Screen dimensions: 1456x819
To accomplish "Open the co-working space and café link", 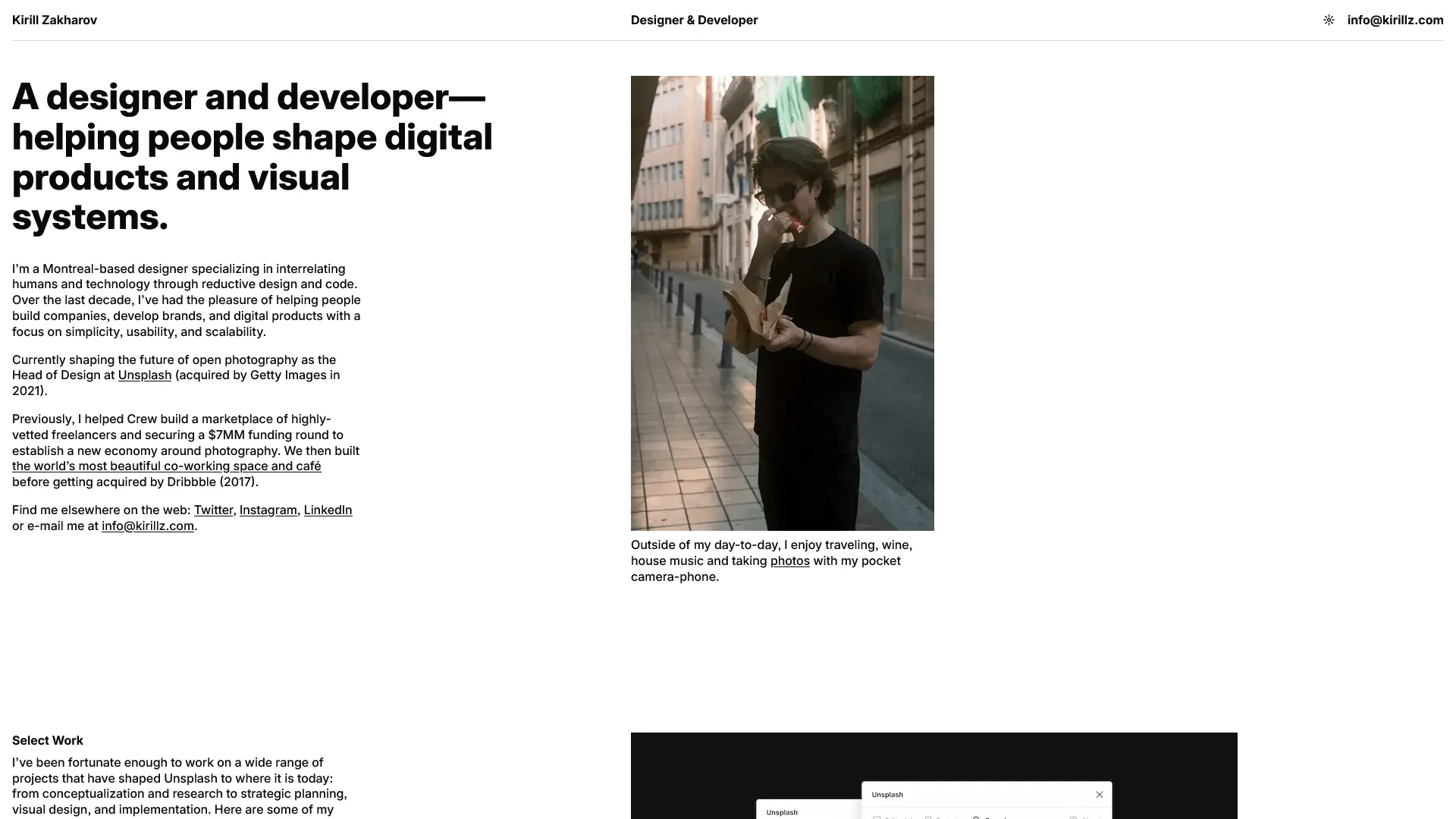I will [x=166, y=466].
